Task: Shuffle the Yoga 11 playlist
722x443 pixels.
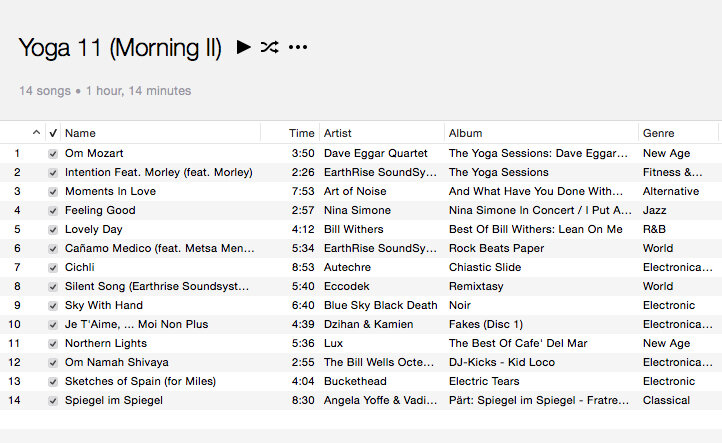Action: [x=270, y=47]
